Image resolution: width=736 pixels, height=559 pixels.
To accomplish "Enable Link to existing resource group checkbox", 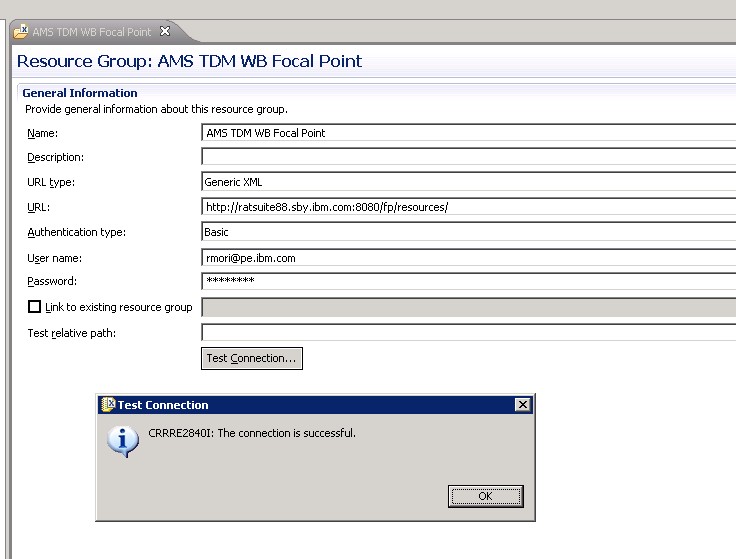I will (x=34, y=306).
